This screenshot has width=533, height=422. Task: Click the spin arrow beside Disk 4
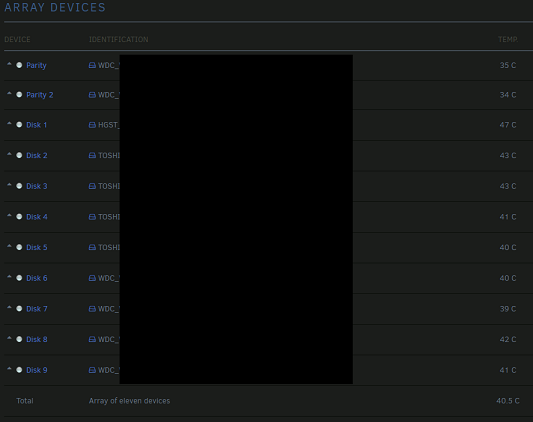point(9,215)
